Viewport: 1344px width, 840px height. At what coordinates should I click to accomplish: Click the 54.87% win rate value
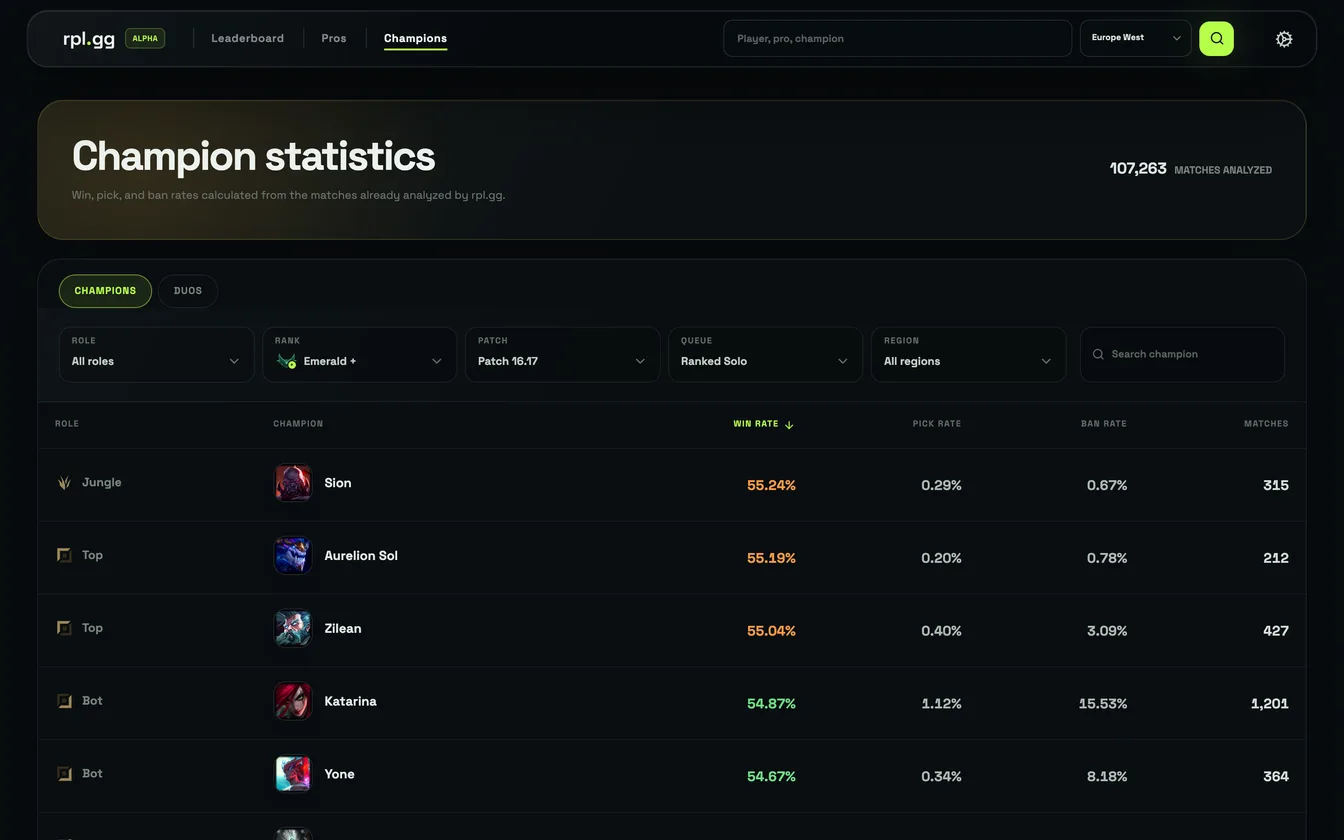(x=771, y=704)
